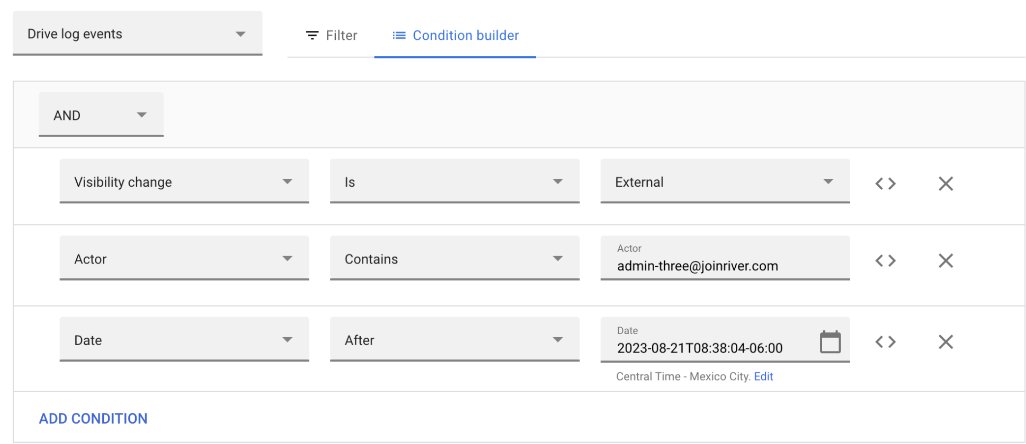The image size is (1026, 444).
Task: Open the Drive log events data source dropdown
Action: point(137,33)
